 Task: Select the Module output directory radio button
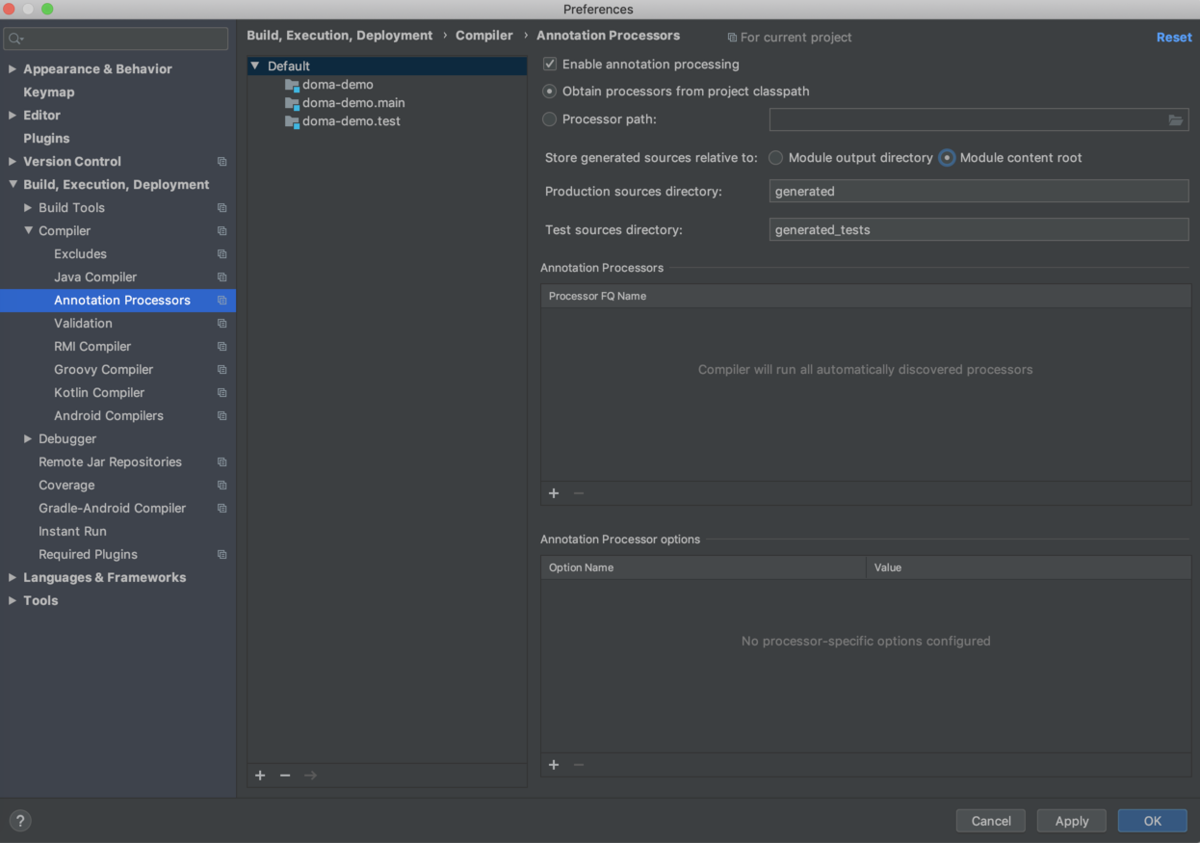click(x=775, y=157)
